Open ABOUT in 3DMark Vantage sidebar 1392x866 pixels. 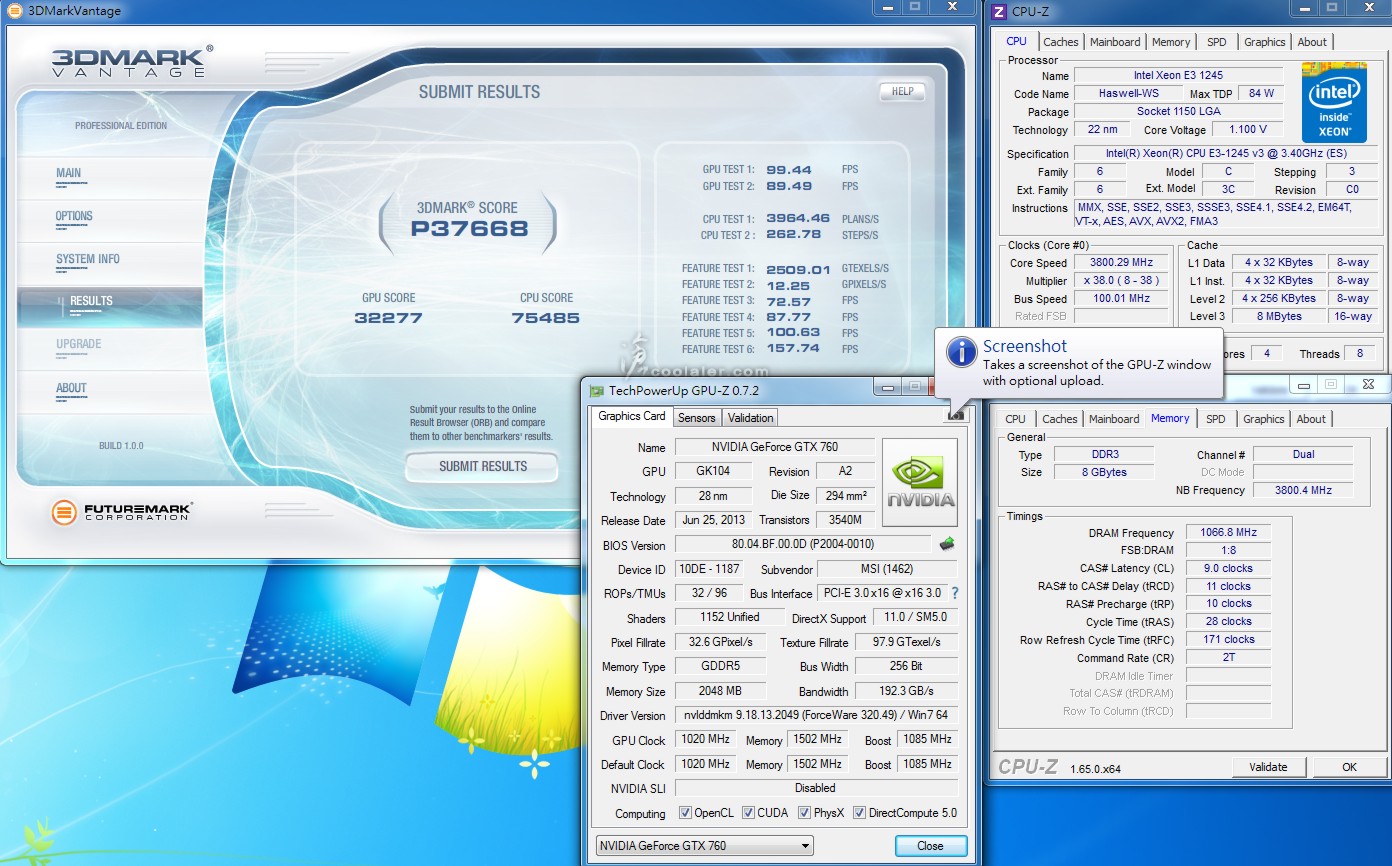[71, 388]
